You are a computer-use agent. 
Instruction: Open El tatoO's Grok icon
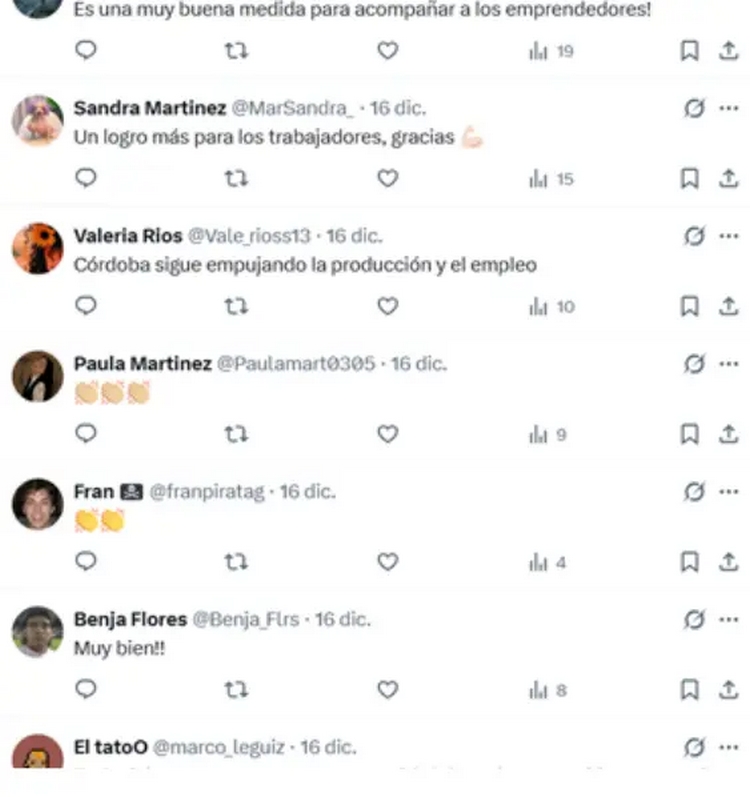[694, 747]
